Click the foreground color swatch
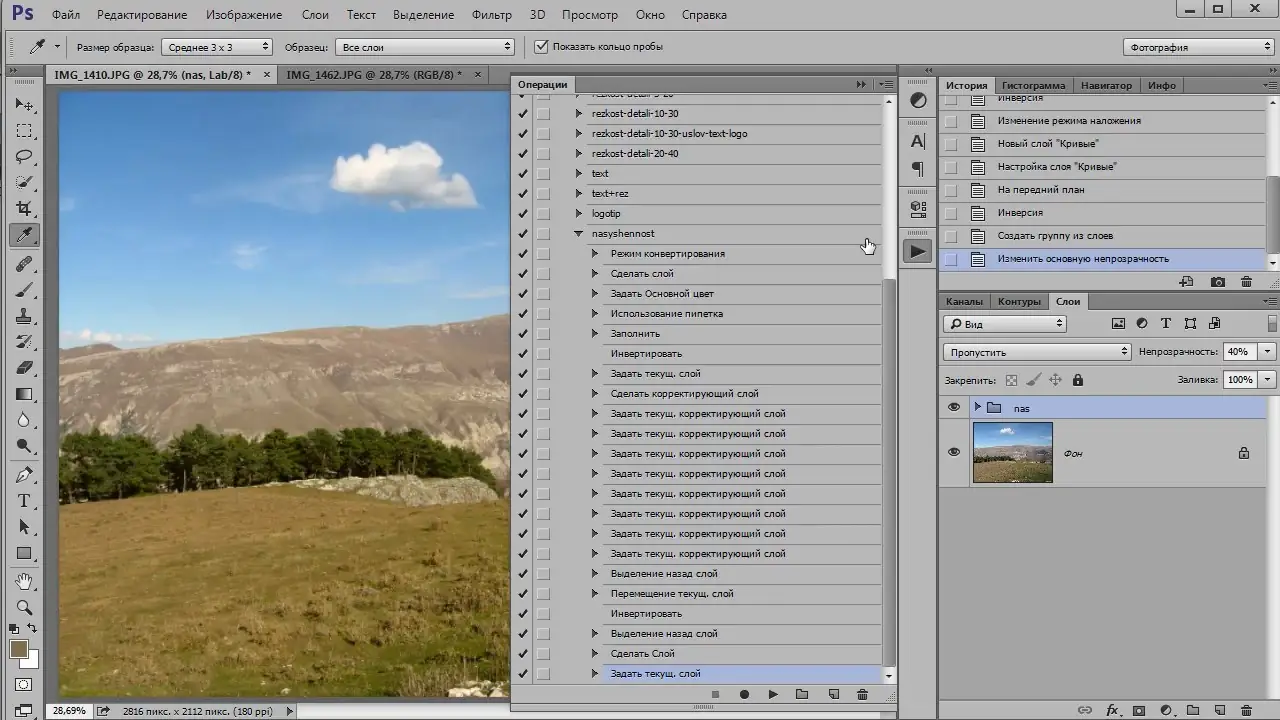1280x720 pixels. coord(19,649)
